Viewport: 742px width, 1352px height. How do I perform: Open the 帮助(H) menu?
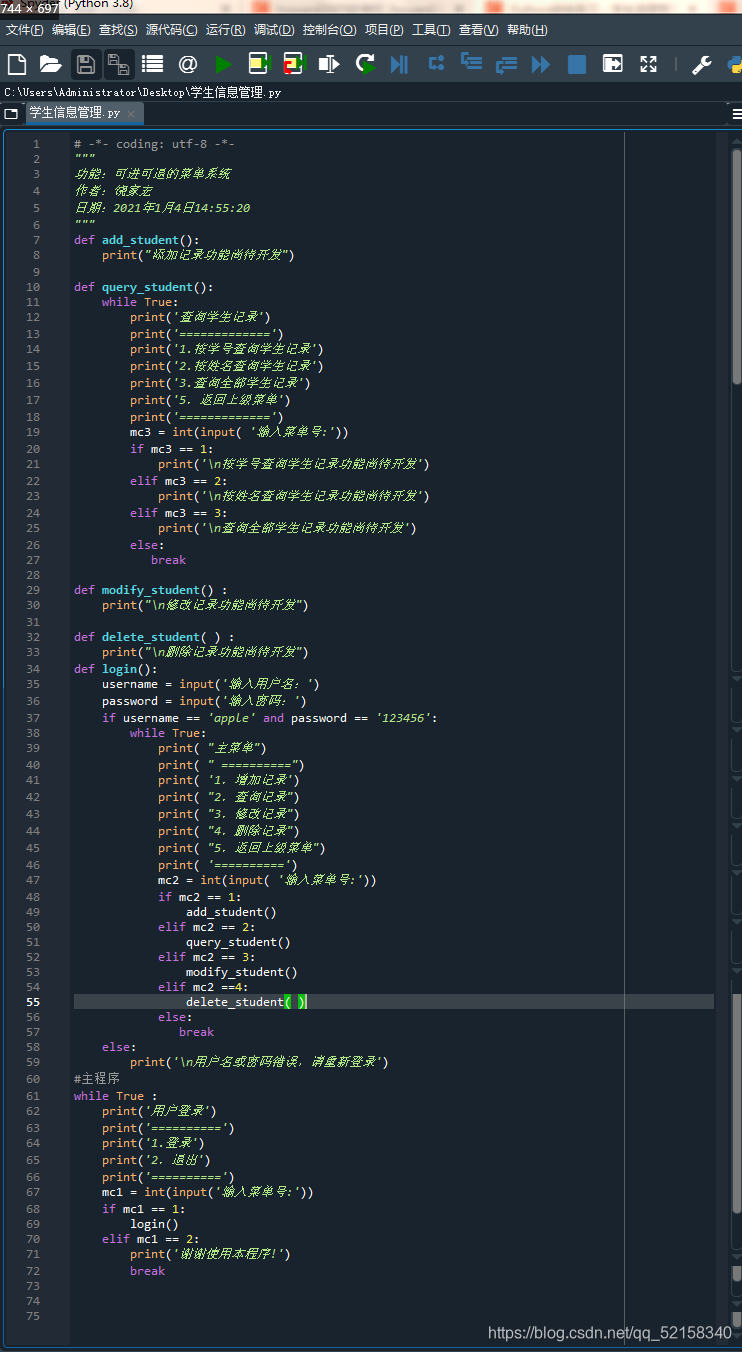tap(527, 30)
